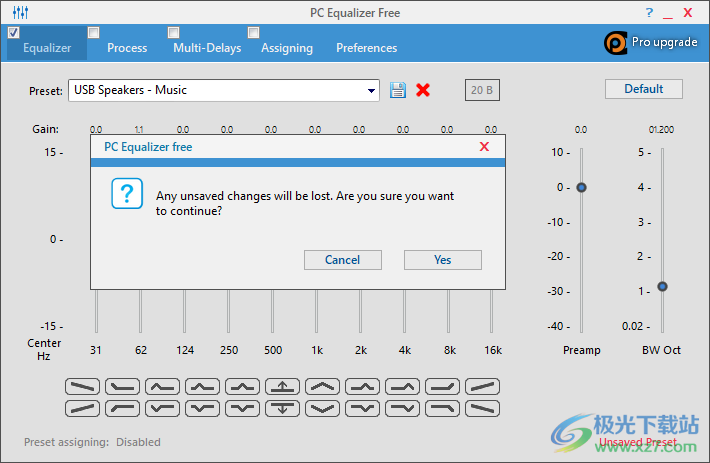Expand the Preset dropdown arrow
The height and width of the screenshot is (463, 710).
[371, 91]
